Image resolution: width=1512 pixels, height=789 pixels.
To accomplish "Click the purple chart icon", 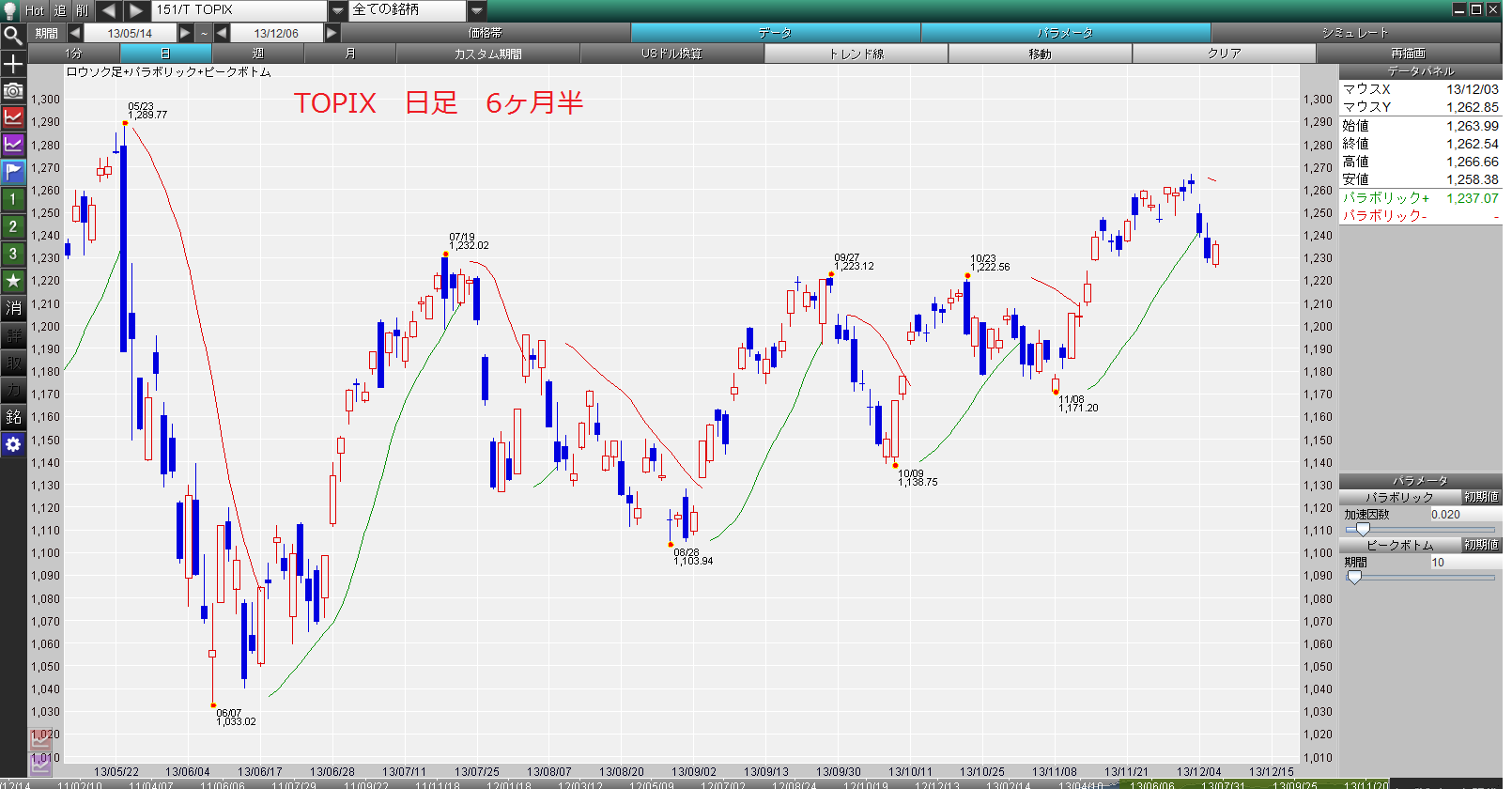I will [x=13, y=145].
